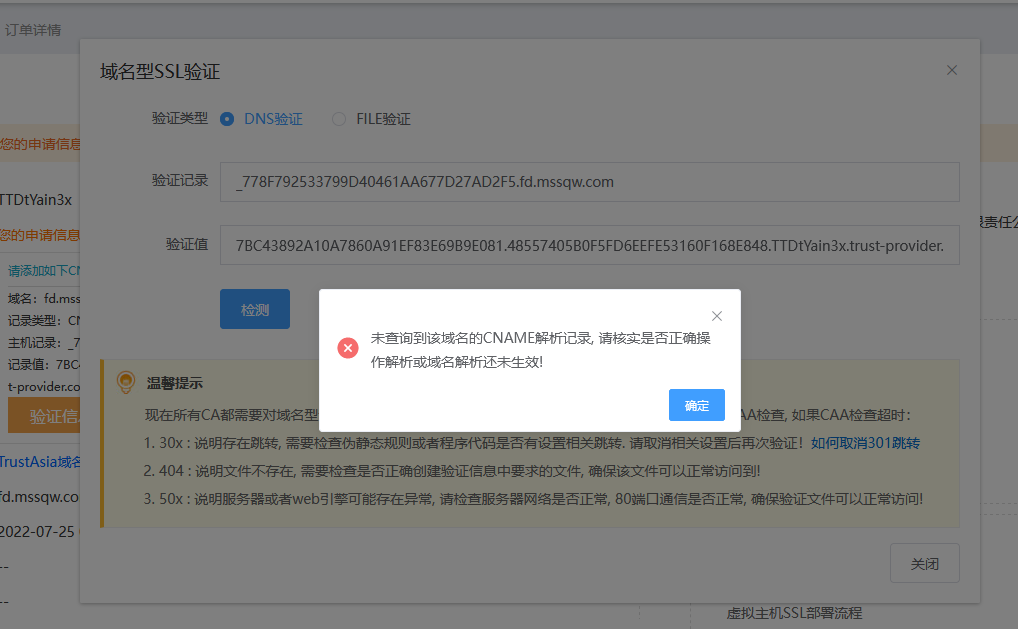
Task: Dismiss the CNAME error dialog with its X
Action: pos(717,315)
